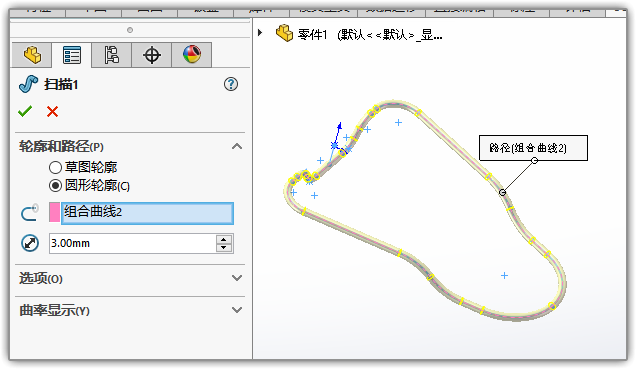Select the 圆形轮廓(C) radio option

[55, 186]
